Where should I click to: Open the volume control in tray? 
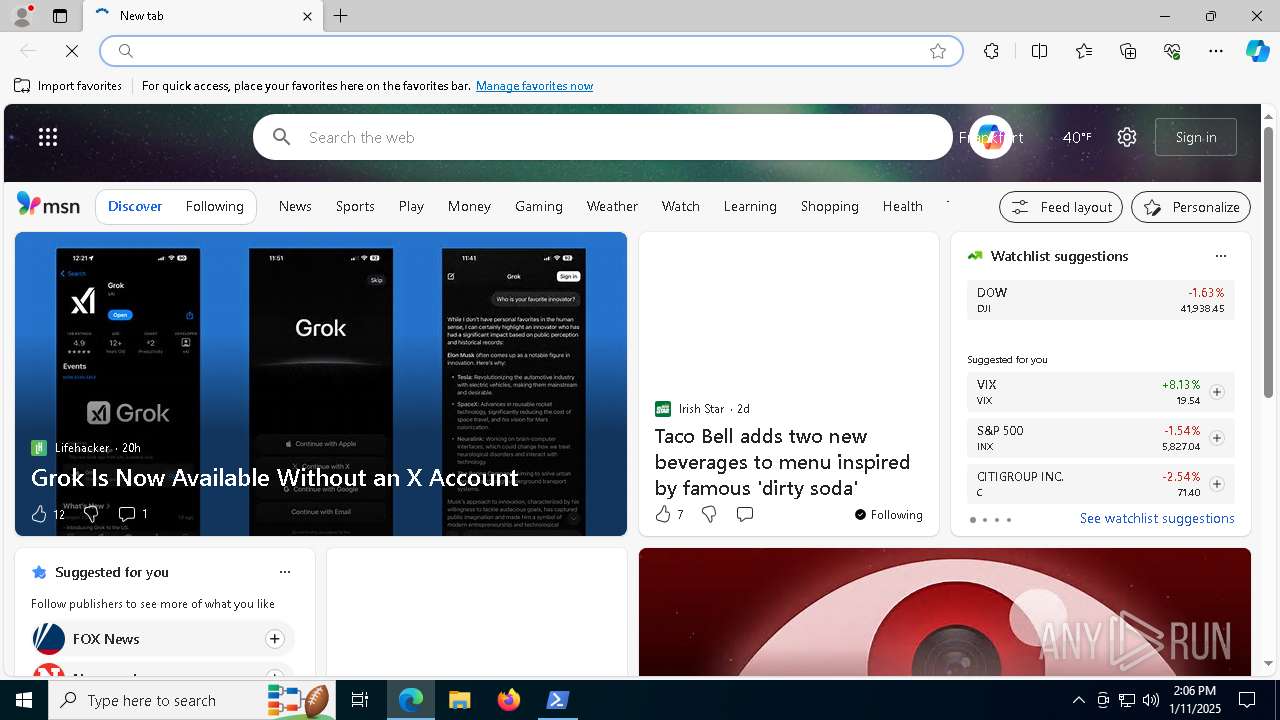[1150, 700]
